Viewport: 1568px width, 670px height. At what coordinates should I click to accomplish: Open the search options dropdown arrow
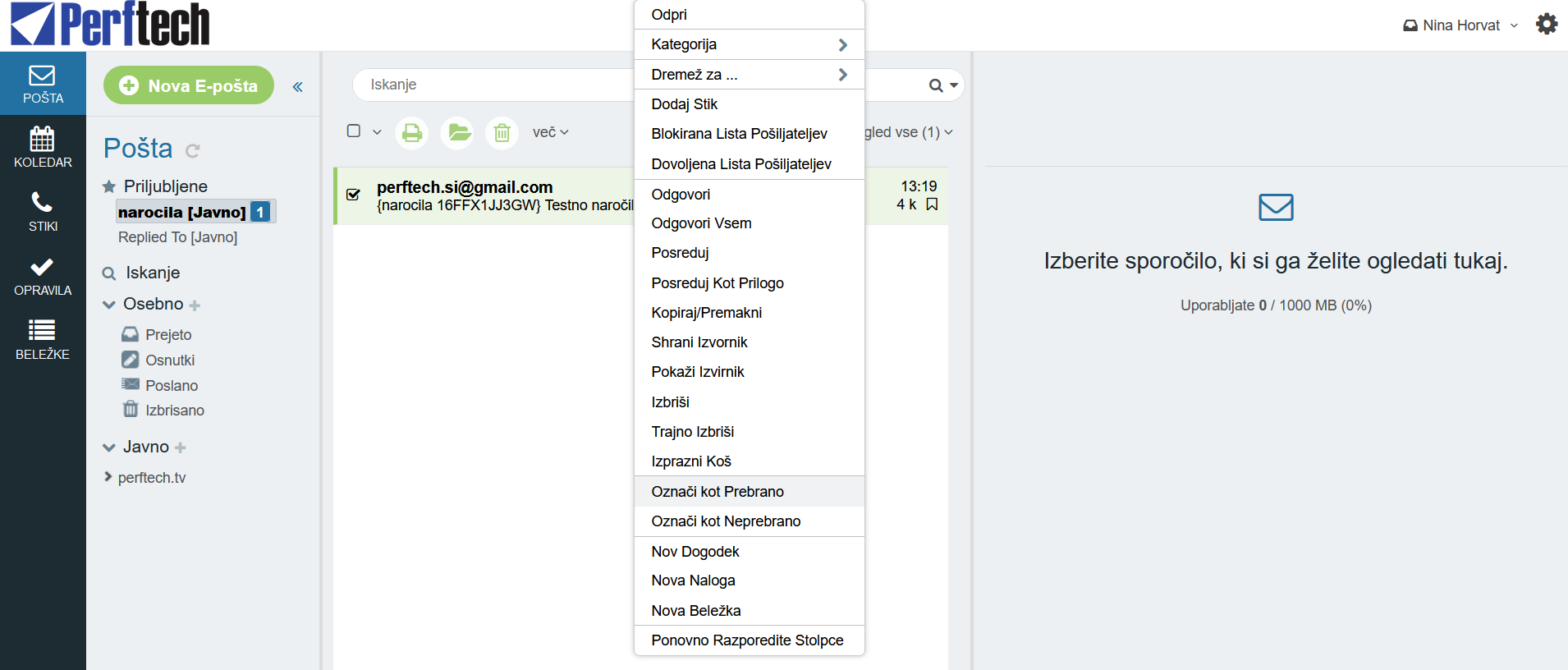(954, 85)
